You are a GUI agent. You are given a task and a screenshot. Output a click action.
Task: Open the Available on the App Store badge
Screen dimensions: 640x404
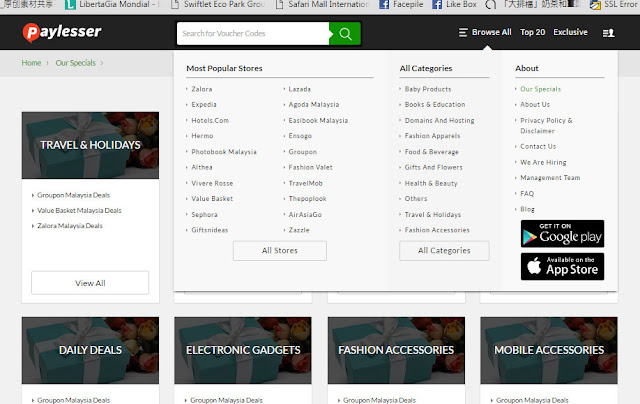[562, 266]
